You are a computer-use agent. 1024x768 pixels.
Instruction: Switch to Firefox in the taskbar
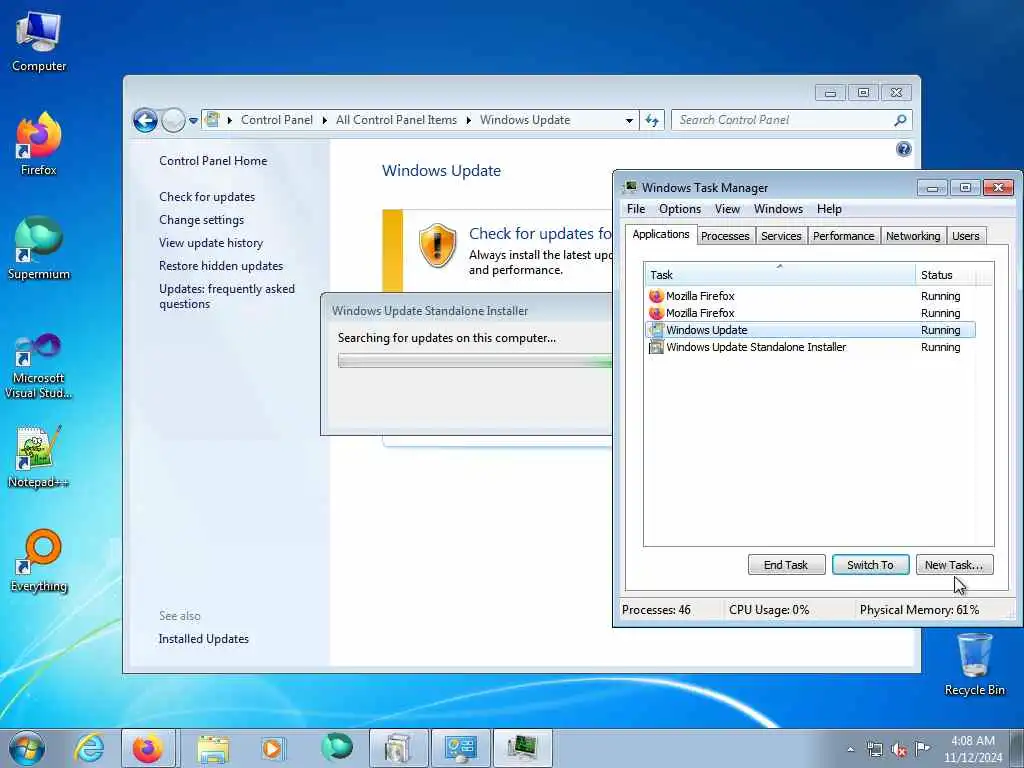point(148,748)
